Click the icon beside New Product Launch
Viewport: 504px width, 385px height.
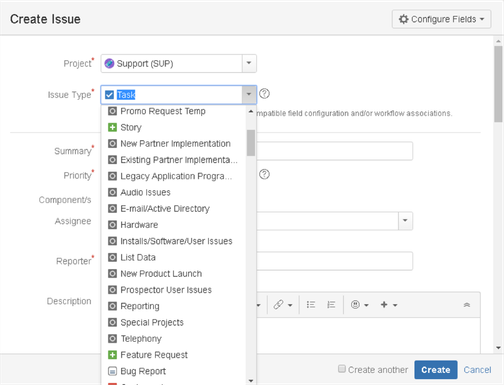pyautogui.click(x=112, y=274)
